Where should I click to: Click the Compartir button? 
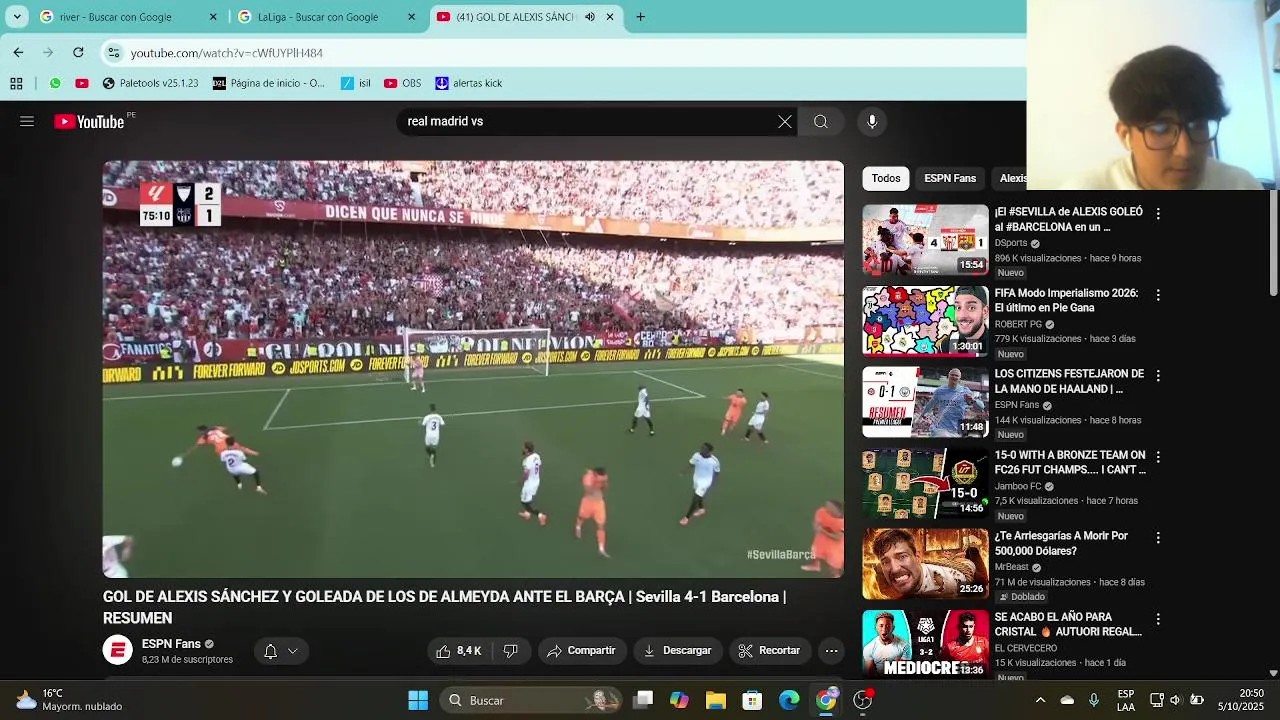pos(581,651)
